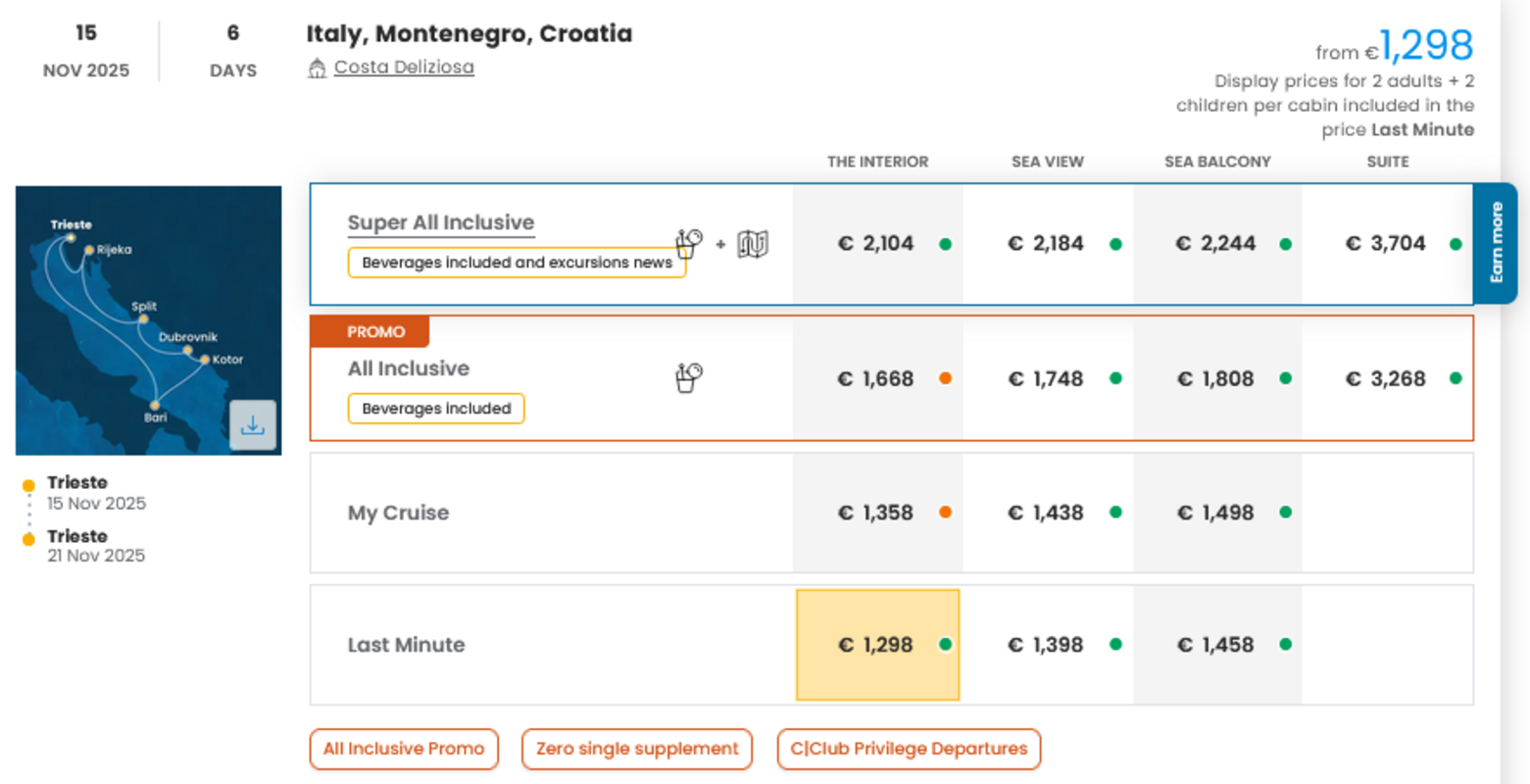Select Super All Inclusive Sea Balcony € 2,244
This screenshot has width=1530, height=784.
tap(1216, 244)
